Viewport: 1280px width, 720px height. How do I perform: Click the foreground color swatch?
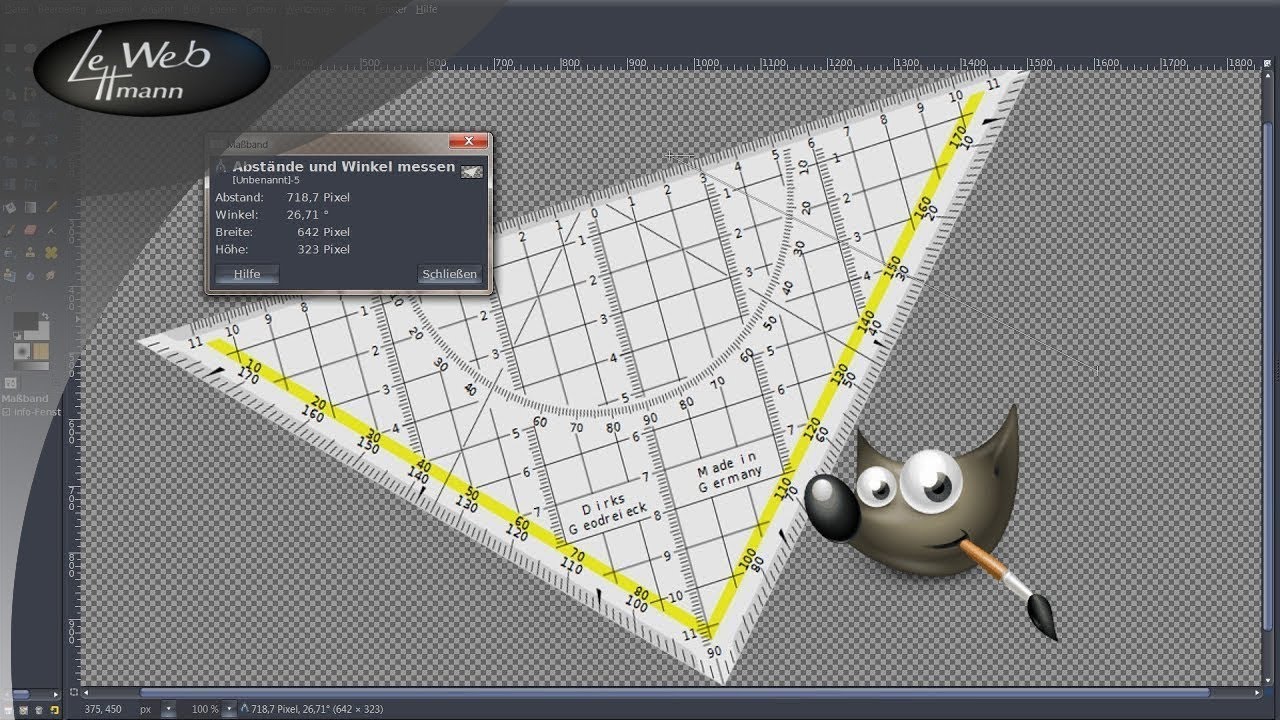coord(25,321)
